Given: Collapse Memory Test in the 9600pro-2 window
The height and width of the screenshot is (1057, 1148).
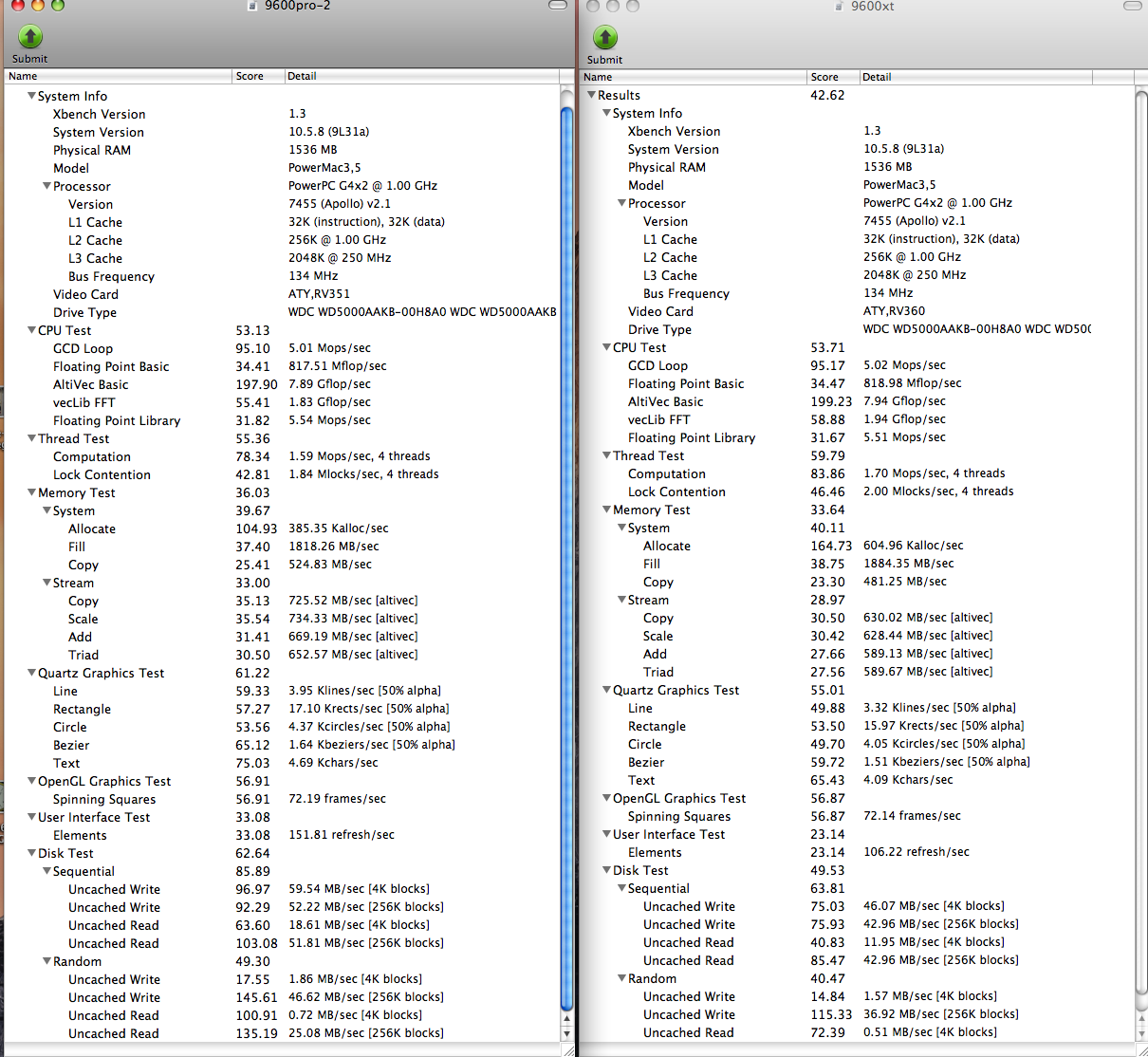Looking at the screenshot, I should pos(31,492).
